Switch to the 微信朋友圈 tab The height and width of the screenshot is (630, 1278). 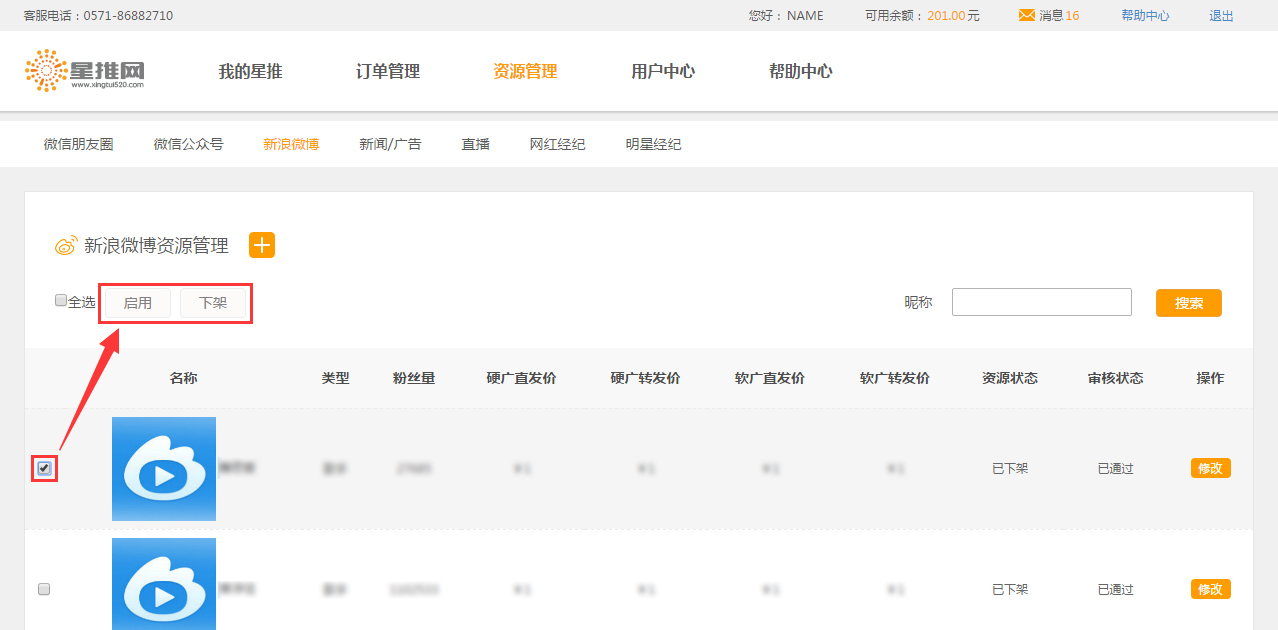pos(79,144)
